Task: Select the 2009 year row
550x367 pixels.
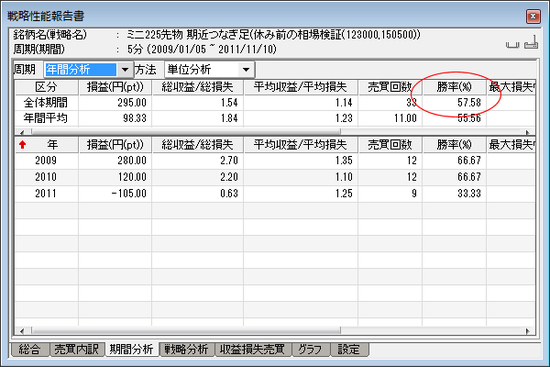Action: pos(275,161)
